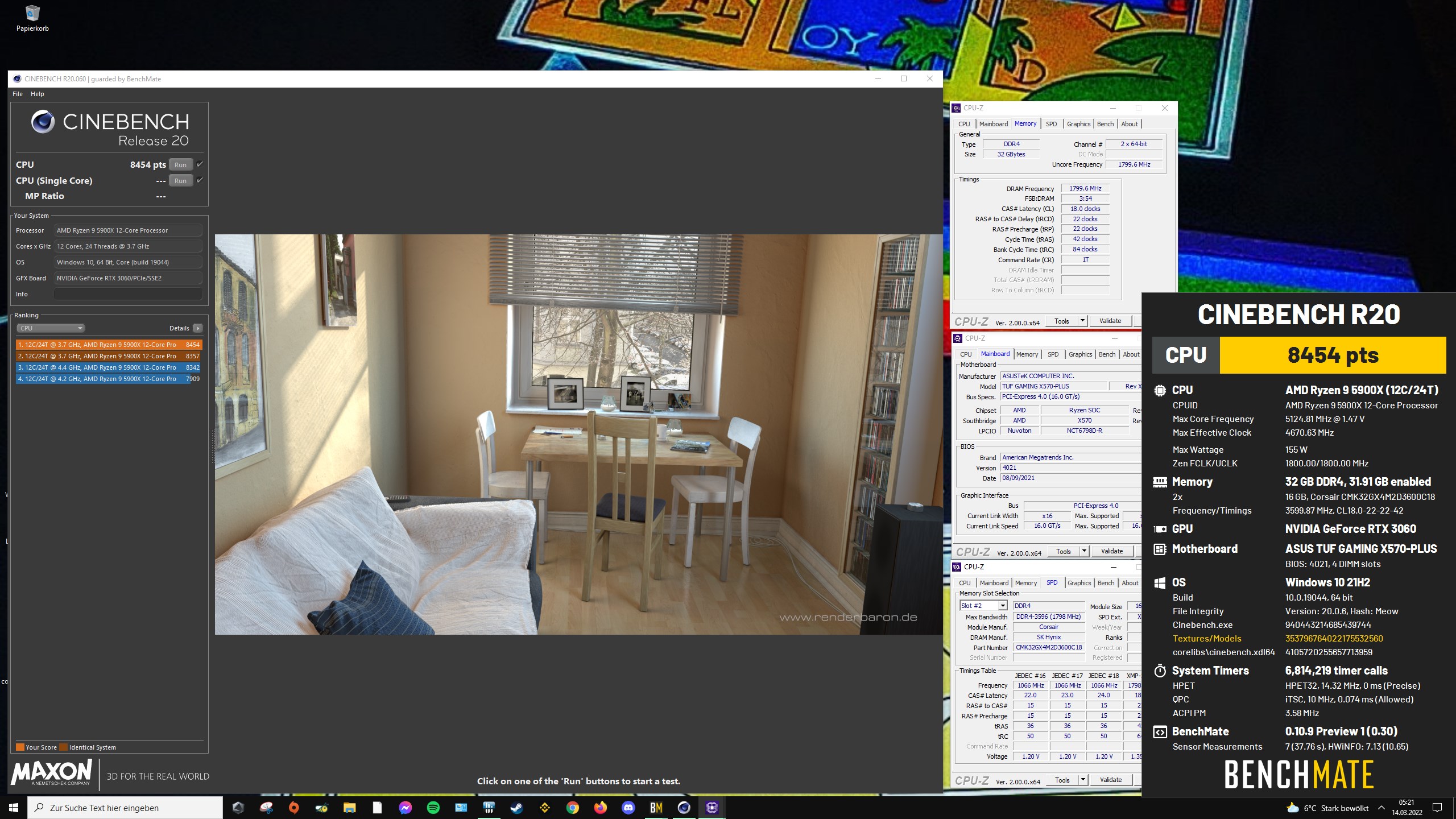1456x819 pixels.
Task: Launch Origin from the taskbar
Action: (x=294, y=808)
